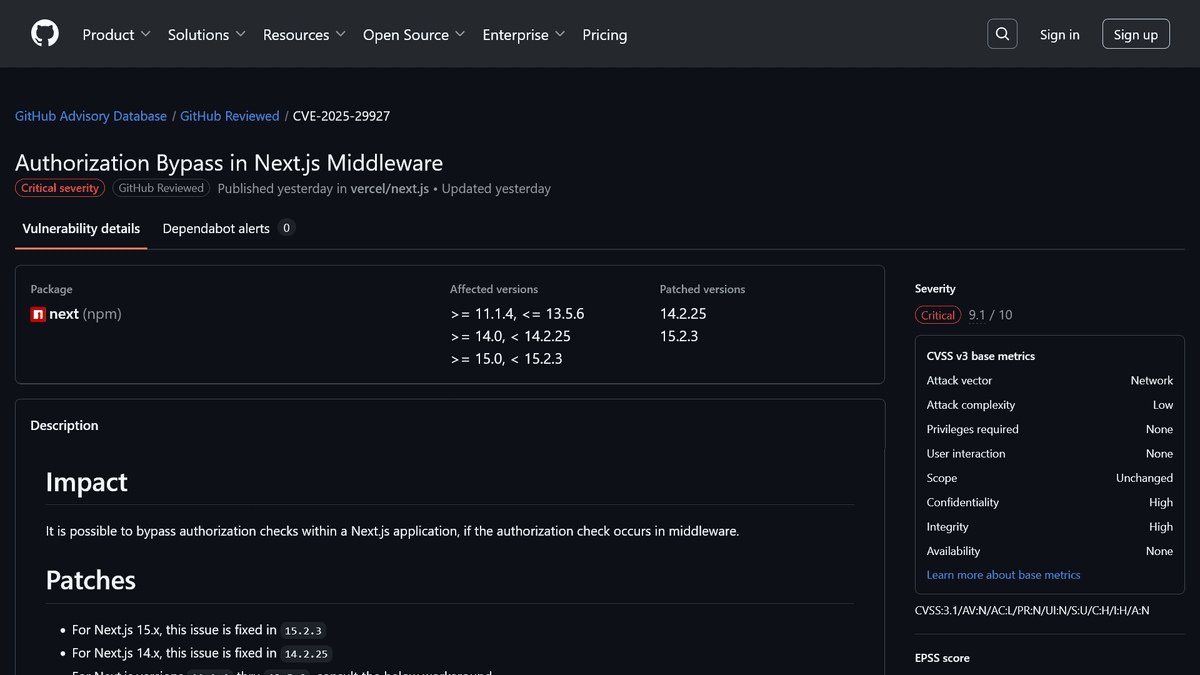
Task: Click the Critical badge under Severity
Action: tap(938, 315)
